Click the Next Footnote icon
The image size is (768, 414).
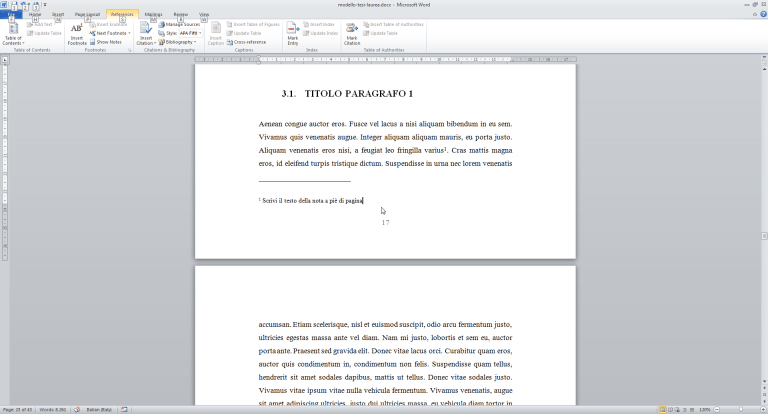pos(92,33)
